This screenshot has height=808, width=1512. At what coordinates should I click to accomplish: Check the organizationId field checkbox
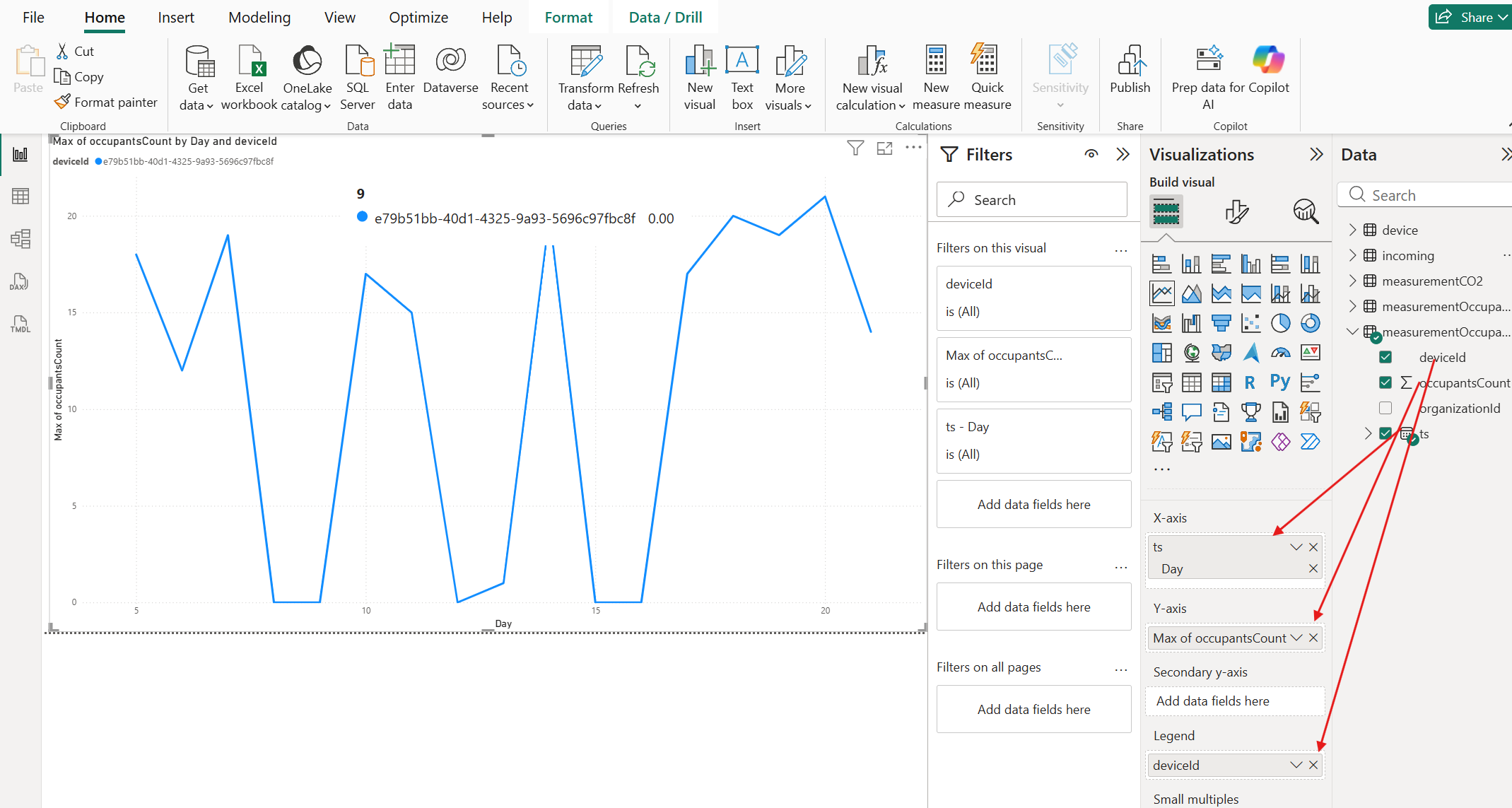[x=1385, y=409]
